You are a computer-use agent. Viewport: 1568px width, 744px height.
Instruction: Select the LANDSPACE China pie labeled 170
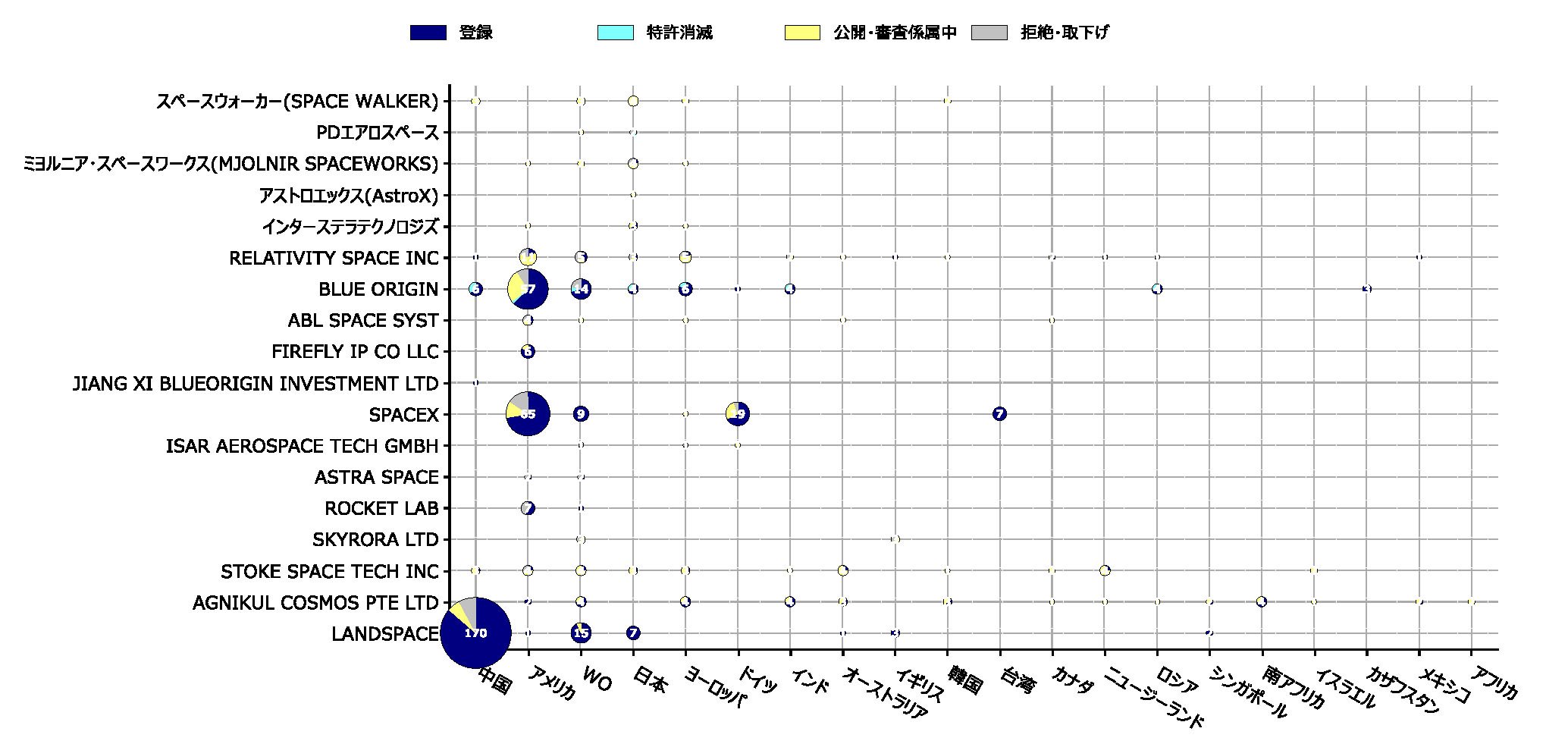(x=475, y=633)
